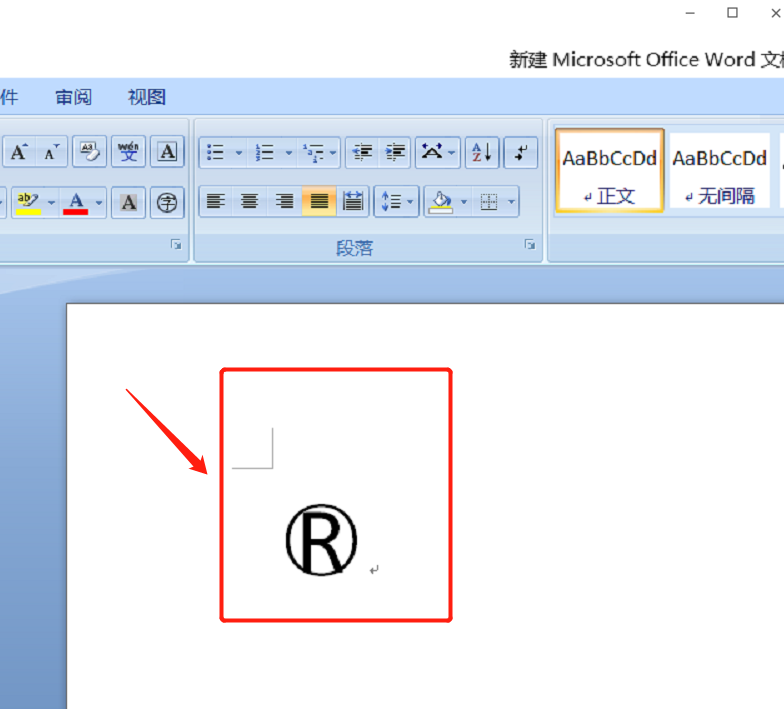Apply the 正文 style
This screenshot has width=784, height=709.
pyautogui.click(x=609, y=171)
